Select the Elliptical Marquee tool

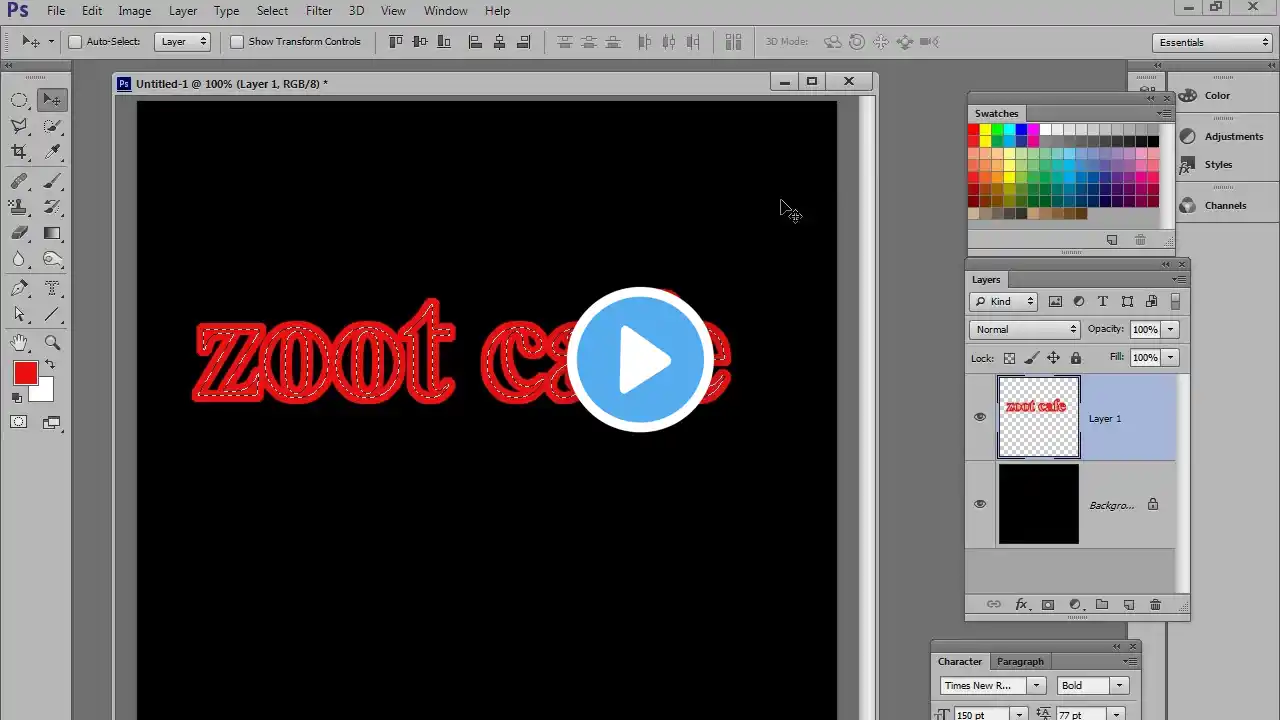click(19, 100)
